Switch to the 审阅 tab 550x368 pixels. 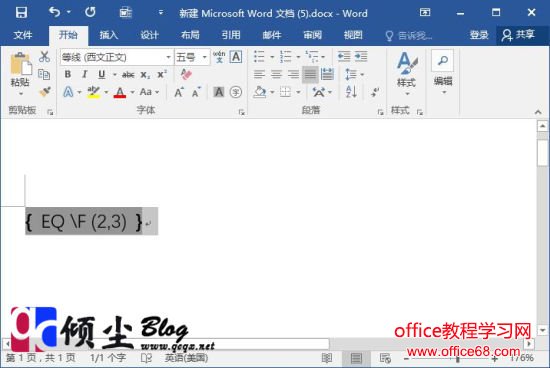point(312,35)
